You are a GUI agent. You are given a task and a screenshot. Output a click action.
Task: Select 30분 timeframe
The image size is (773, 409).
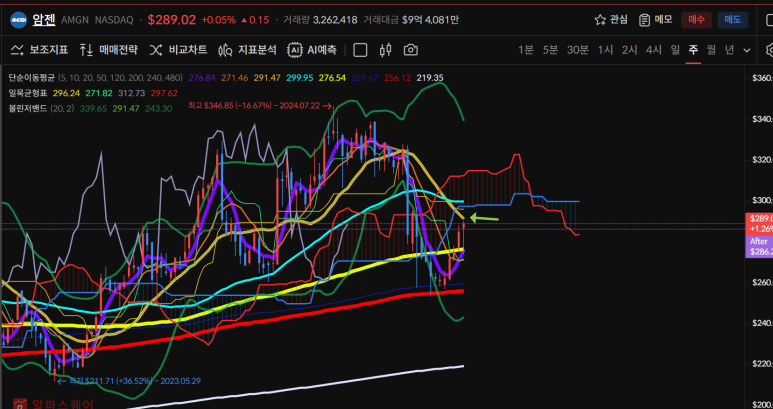[577, 50]
